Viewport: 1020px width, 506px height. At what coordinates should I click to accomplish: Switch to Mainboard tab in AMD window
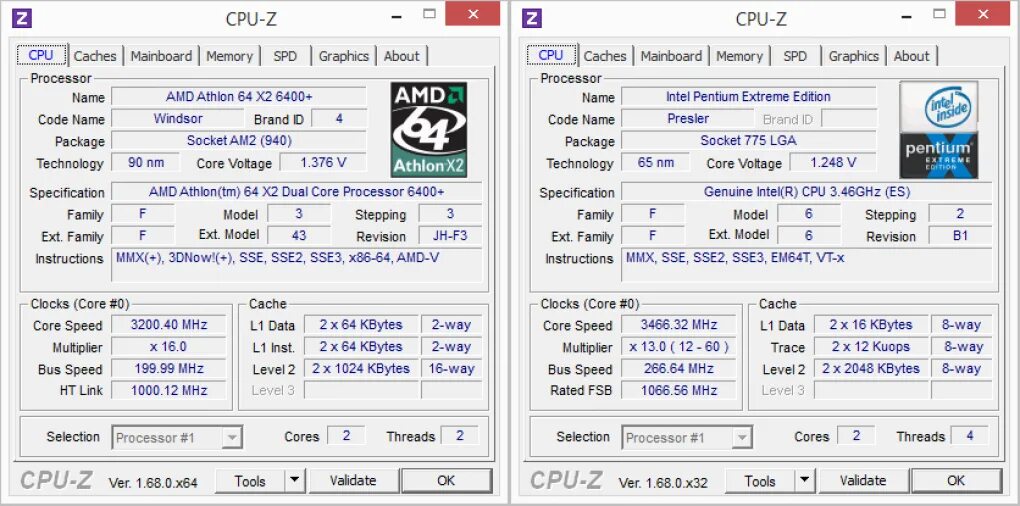[161, 57]
